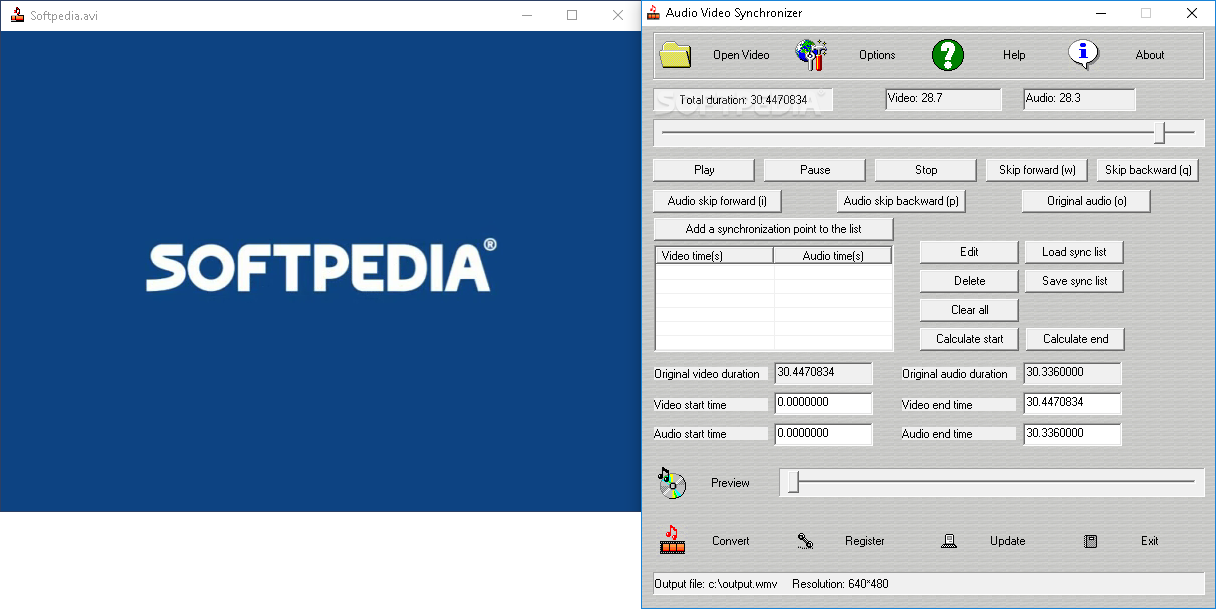
Task: Click the Convert label text
Action: (731, 541)
